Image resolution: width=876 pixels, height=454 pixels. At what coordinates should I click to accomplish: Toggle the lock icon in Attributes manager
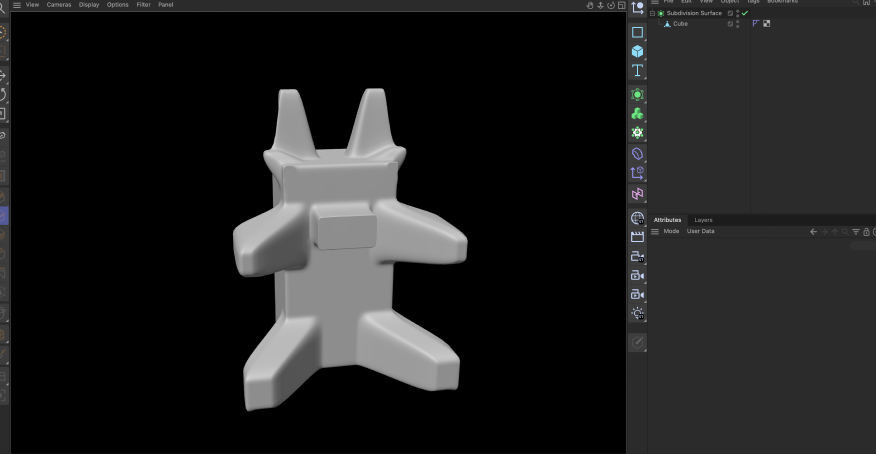tap(866, 232)
